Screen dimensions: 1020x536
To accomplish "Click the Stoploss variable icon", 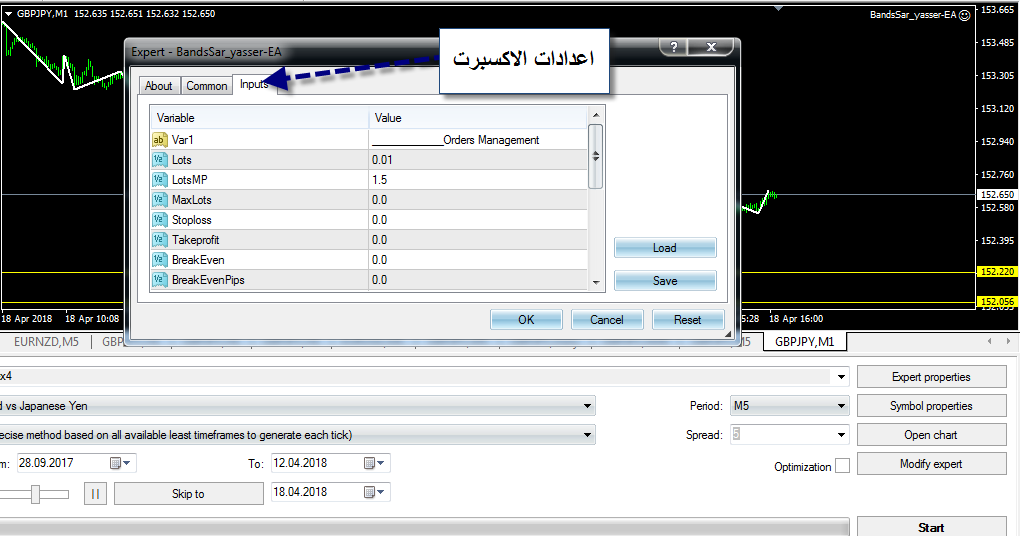I will point(159,220).
